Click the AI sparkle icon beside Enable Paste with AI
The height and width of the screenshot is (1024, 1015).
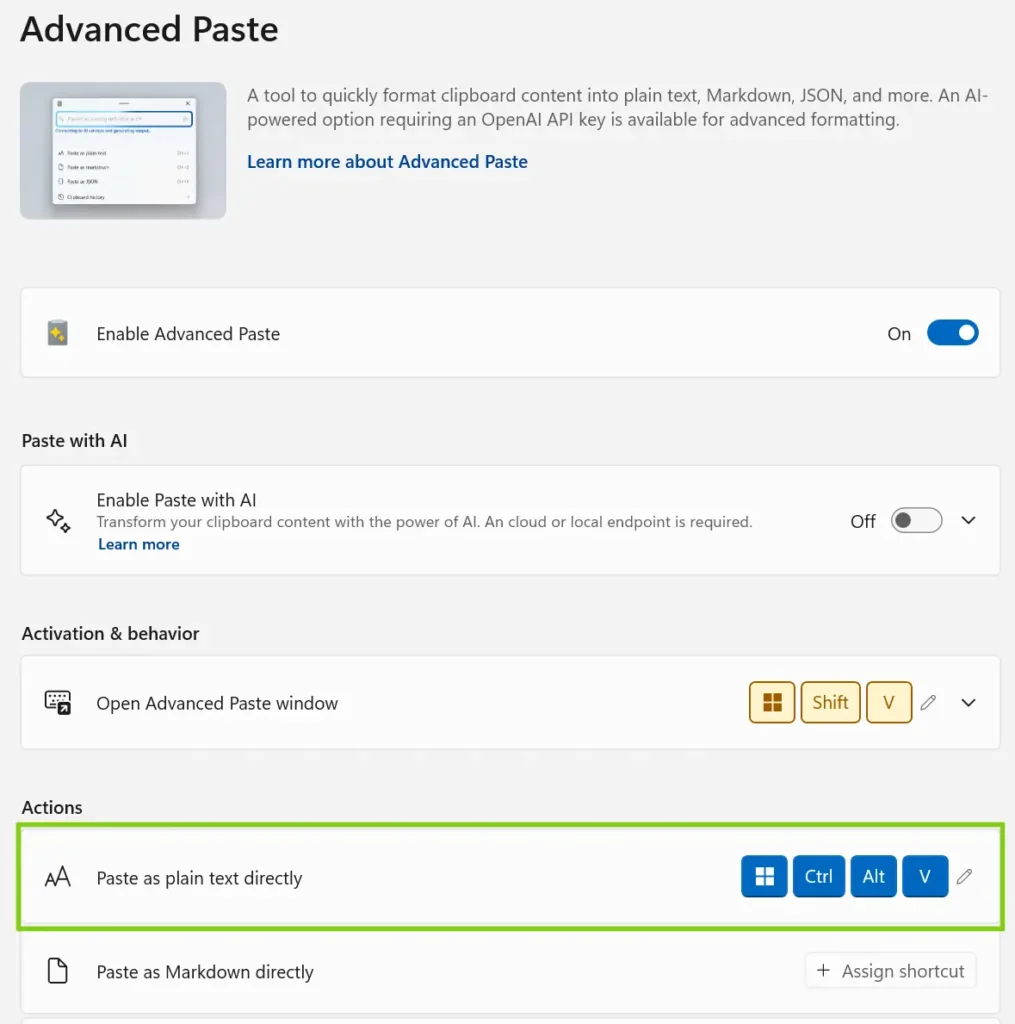(58, 520)
